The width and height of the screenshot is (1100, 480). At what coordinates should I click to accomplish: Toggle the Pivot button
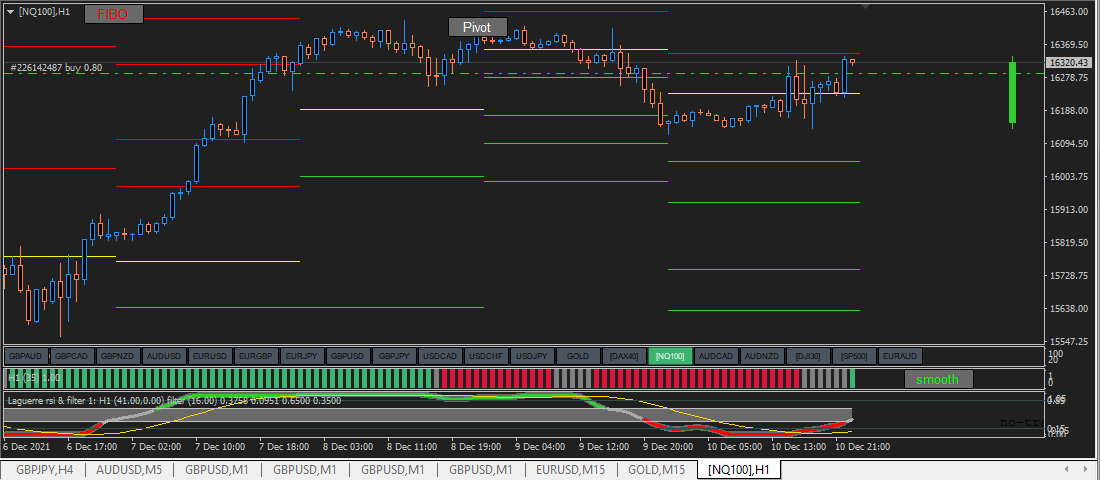(478, 27)
